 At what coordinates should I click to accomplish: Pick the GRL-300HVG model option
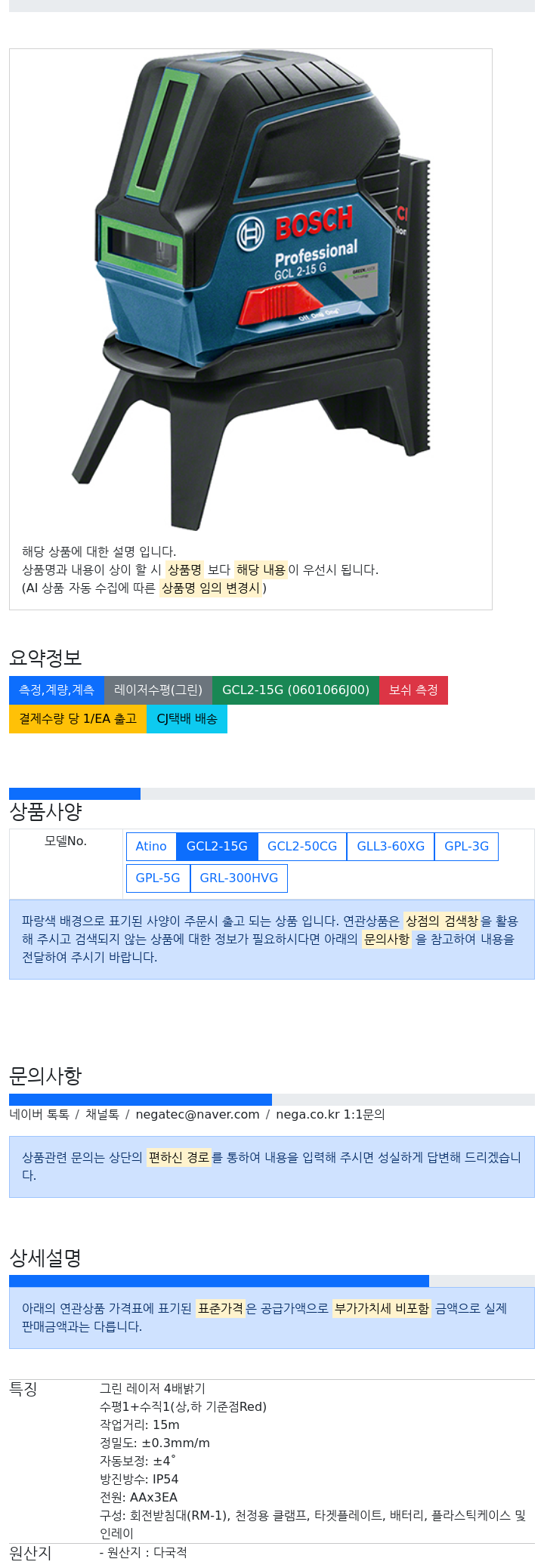point(239,878)
